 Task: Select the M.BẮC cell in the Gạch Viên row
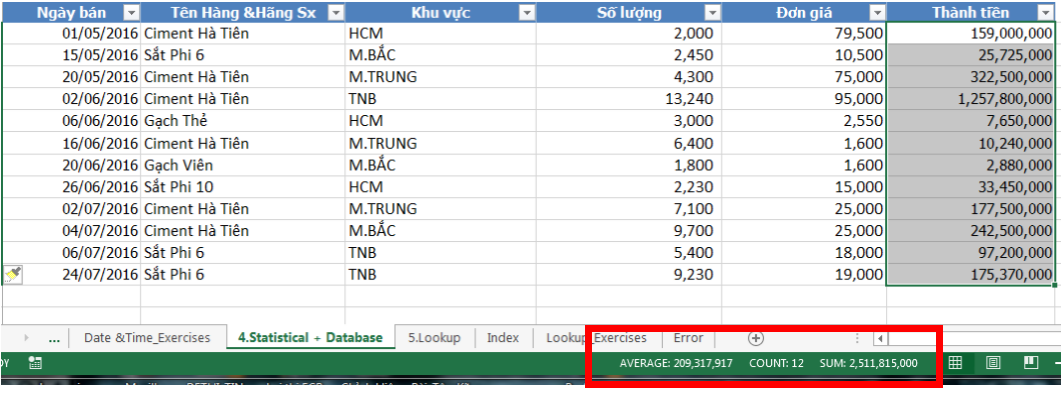440,165
